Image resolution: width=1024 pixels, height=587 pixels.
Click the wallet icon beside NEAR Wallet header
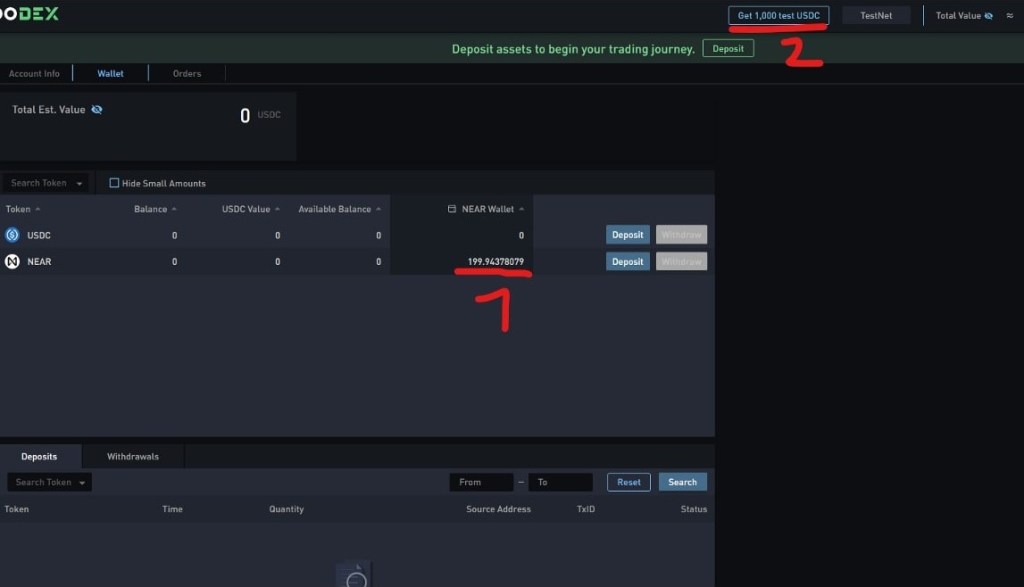449,208
